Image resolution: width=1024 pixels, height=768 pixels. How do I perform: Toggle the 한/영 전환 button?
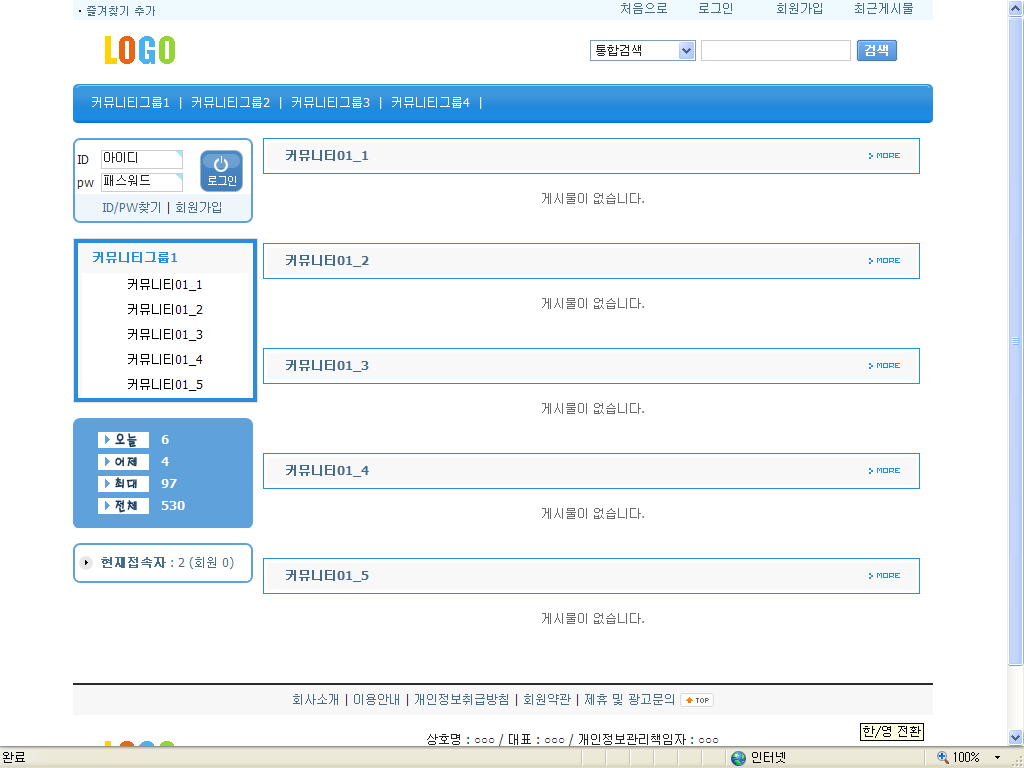pos(892,732)
